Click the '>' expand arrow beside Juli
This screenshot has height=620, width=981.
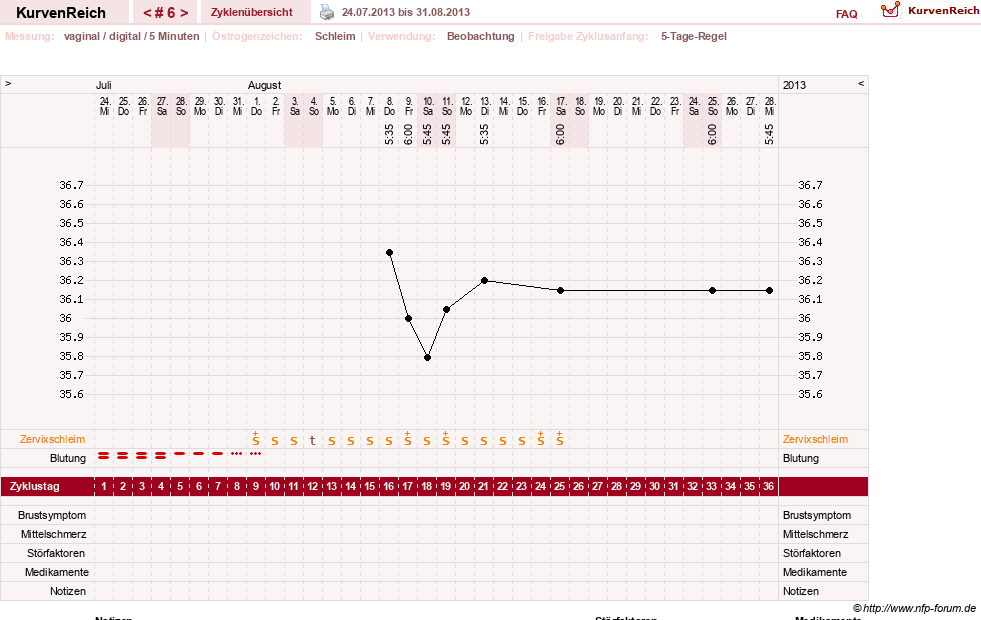point(8,83)
